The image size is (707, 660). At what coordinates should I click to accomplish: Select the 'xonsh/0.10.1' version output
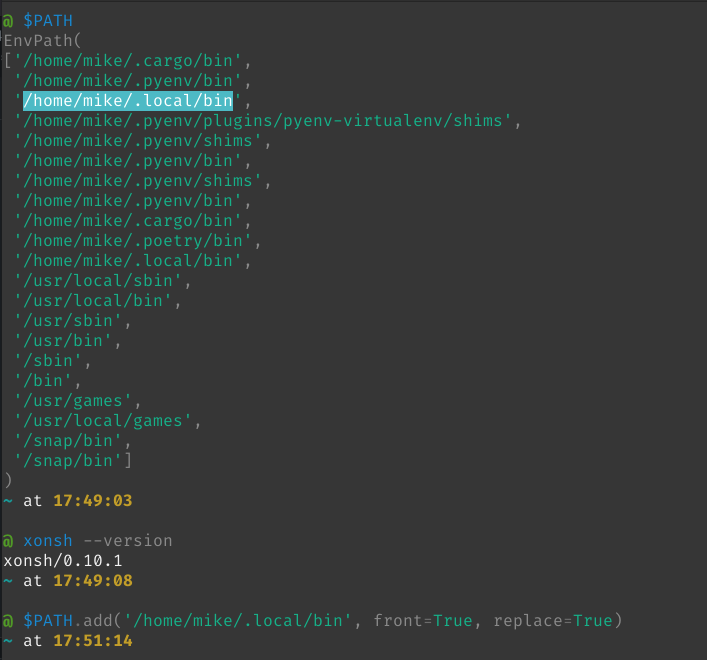(63, 561)
